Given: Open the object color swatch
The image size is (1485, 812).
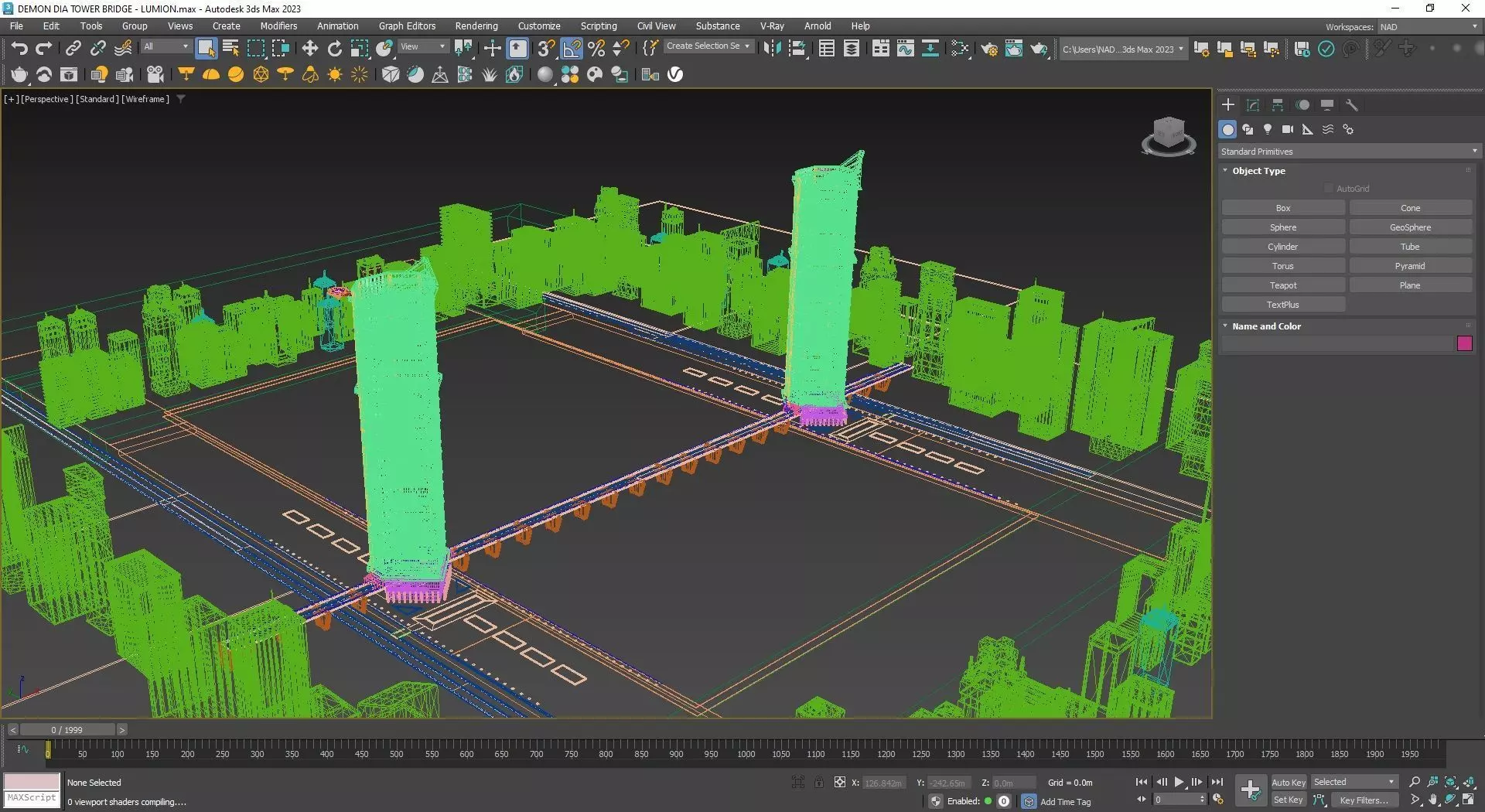Looking at the screenshot, I should [x=1464, y=344].
